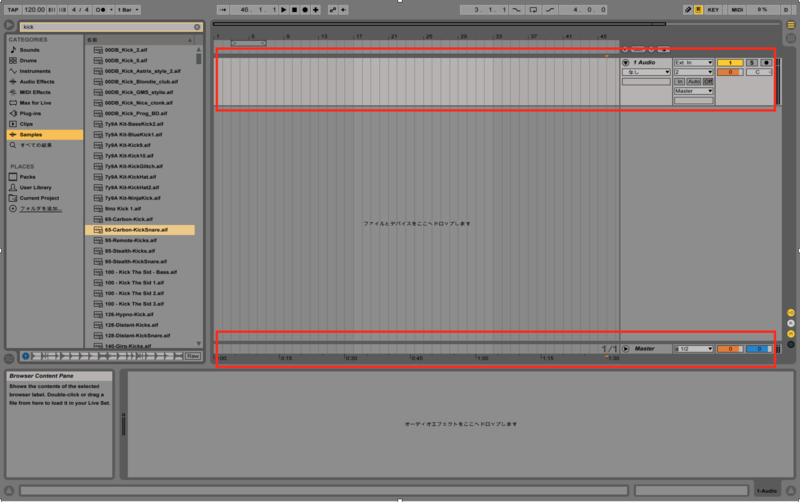
Task: Click the TAP tempo button
Action: pyautogui.click(x=13, y=10)
